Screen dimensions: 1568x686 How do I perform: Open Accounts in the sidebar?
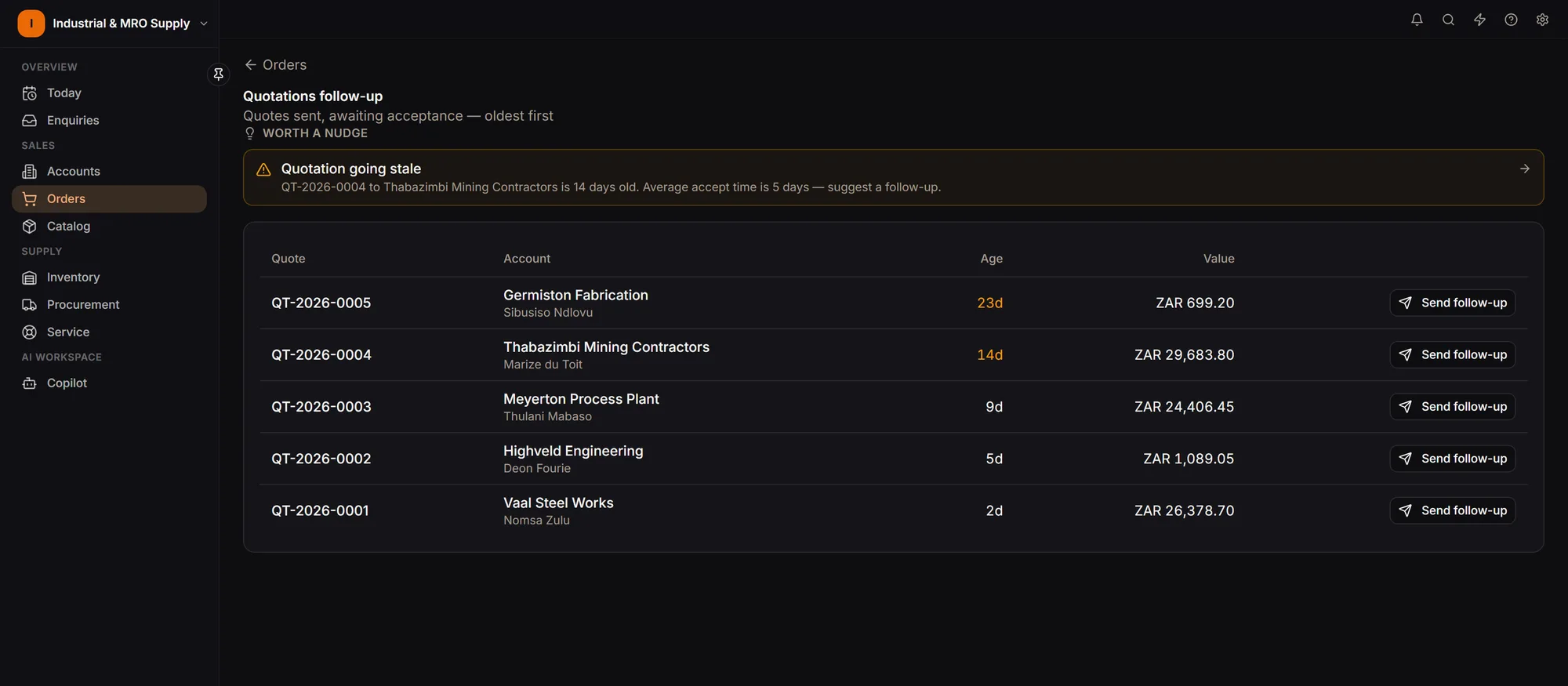pos(110,171)
